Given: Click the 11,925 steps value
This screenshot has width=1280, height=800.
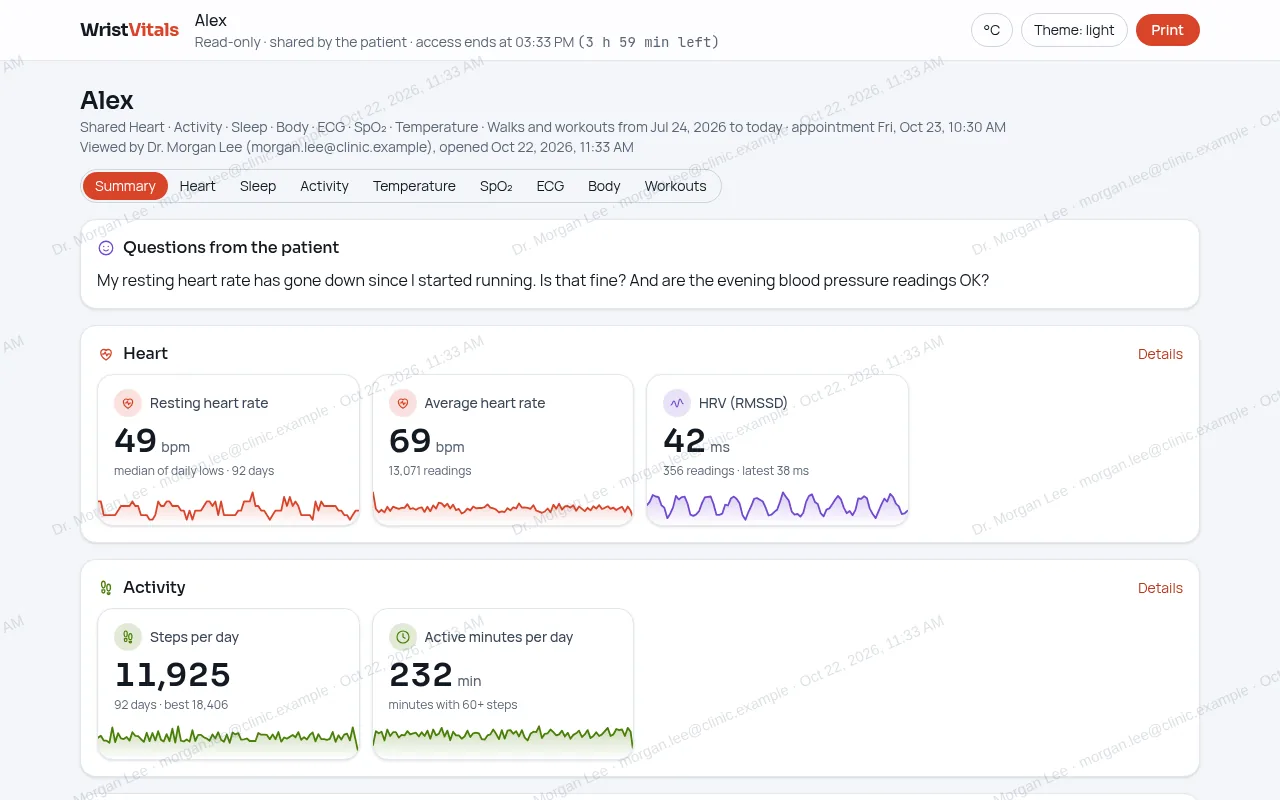Looking at the screenshot, I should [172, 675].
